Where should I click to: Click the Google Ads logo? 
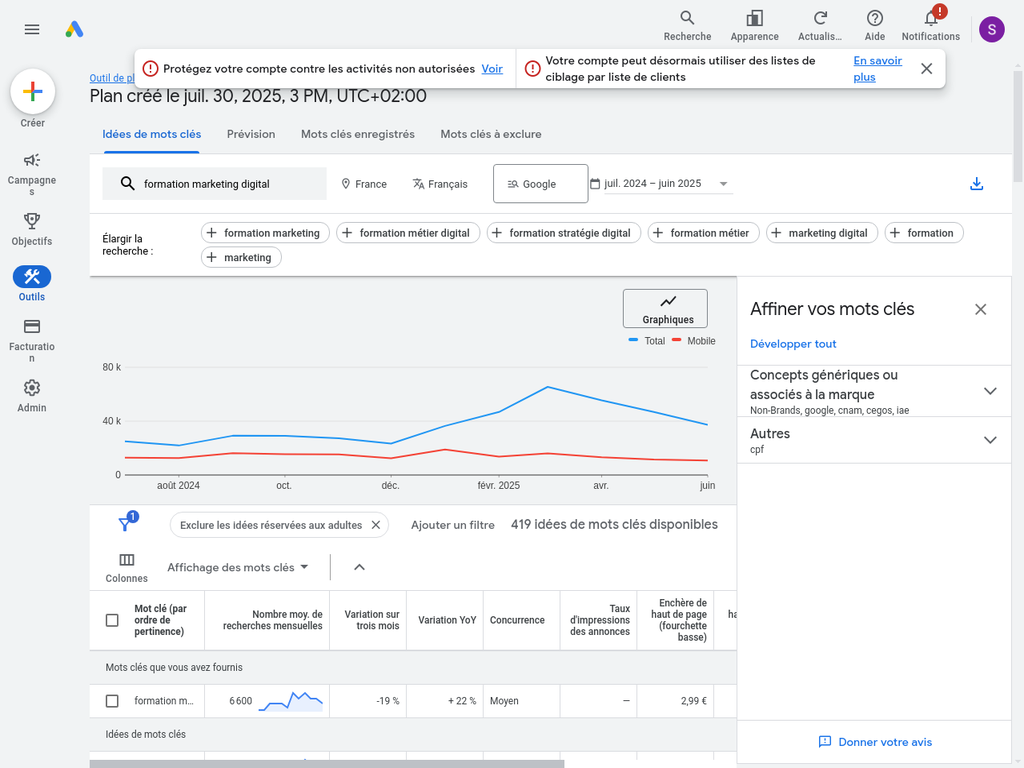[74, 29]
